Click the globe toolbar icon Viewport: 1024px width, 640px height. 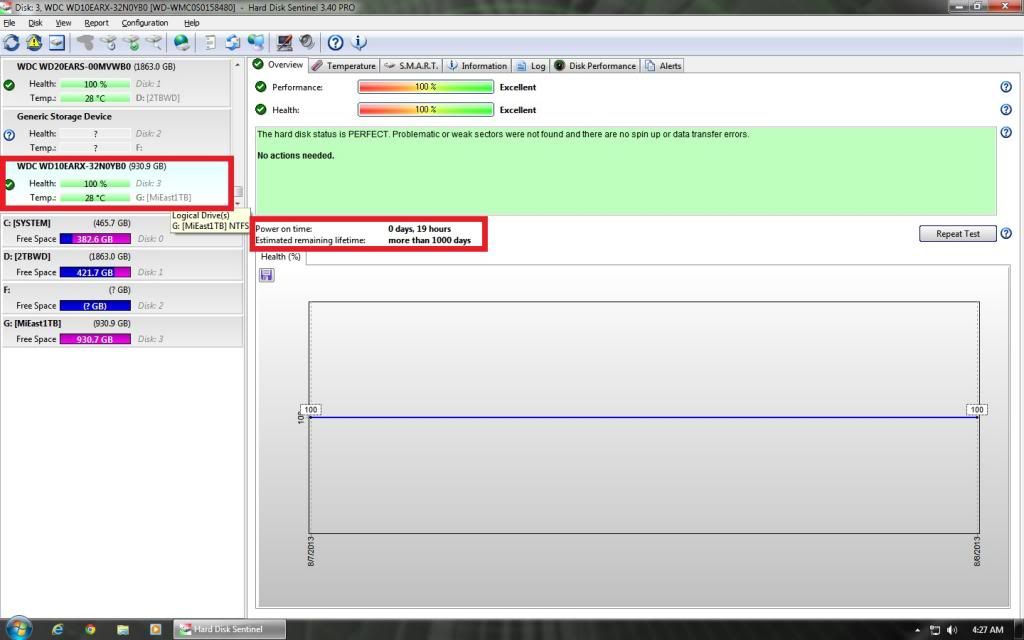click(x=181, y=42)
